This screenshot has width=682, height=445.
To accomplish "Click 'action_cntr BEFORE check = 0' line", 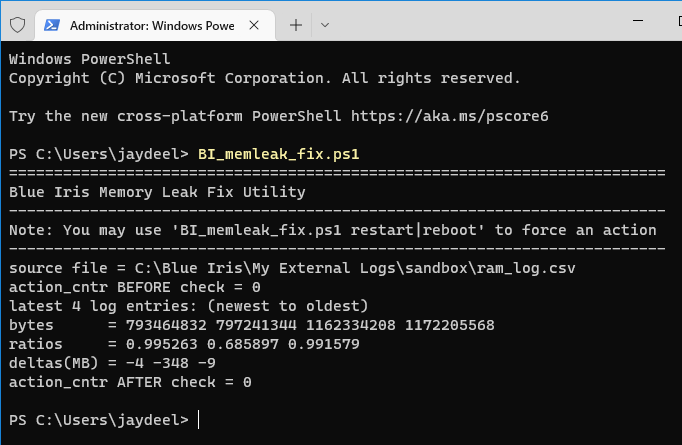I will coord(135,287).
